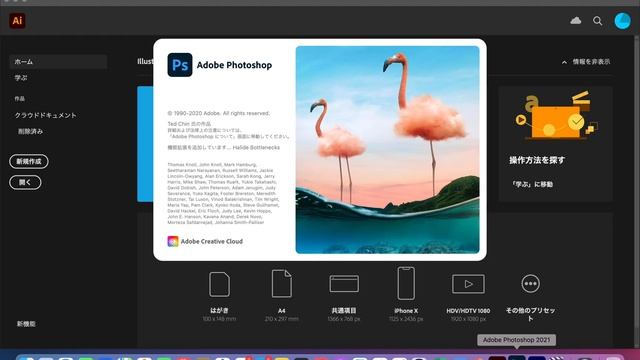Click the 操作方法を探す heading
Image resolution: width=640 pixels, height=360 pixels.
point(537,160)
